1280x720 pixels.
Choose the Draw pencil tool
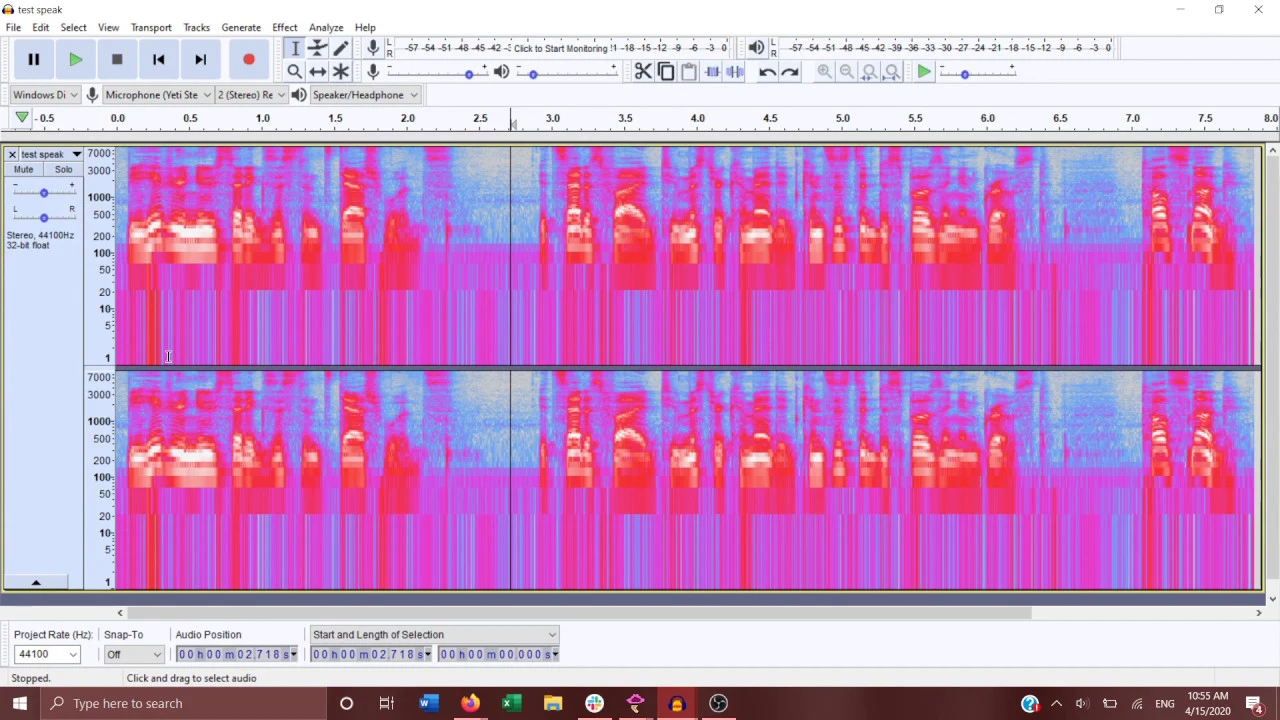pyautogui.click(x=341, y=48)
